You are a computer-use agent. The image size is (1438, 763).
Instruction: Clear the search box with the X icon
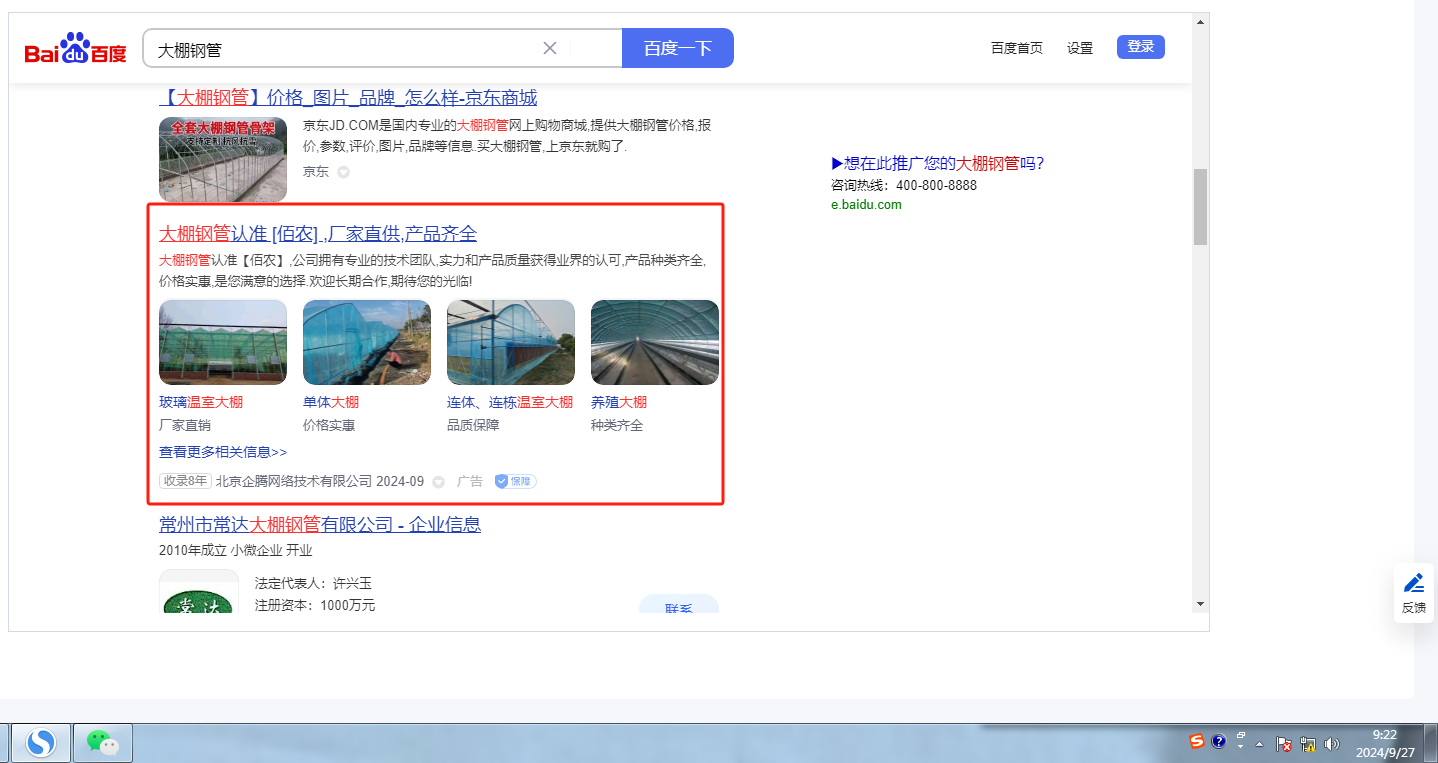coord(550,48)
